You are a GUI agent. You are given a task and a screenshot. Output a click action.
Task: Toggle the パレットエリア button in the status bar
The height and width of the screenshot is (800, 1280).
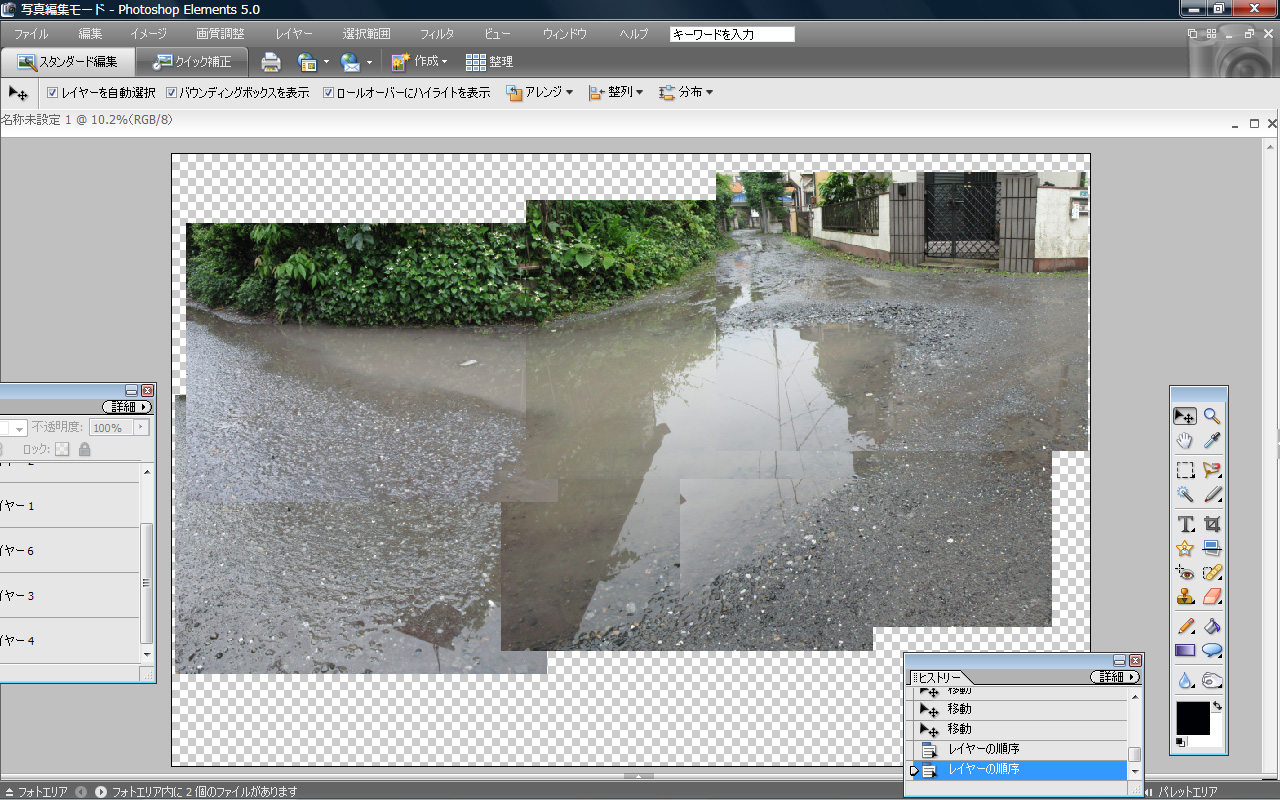click(x=1182, y=792)
